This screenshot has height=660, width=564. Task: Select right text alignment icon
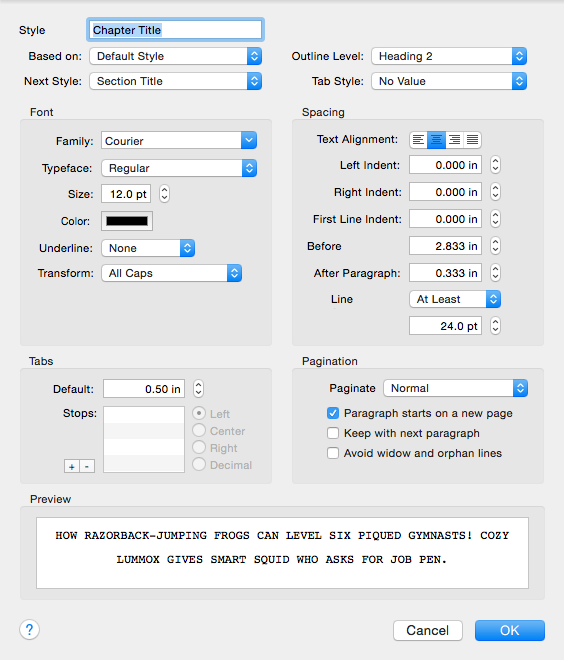(x=454, y=139)
